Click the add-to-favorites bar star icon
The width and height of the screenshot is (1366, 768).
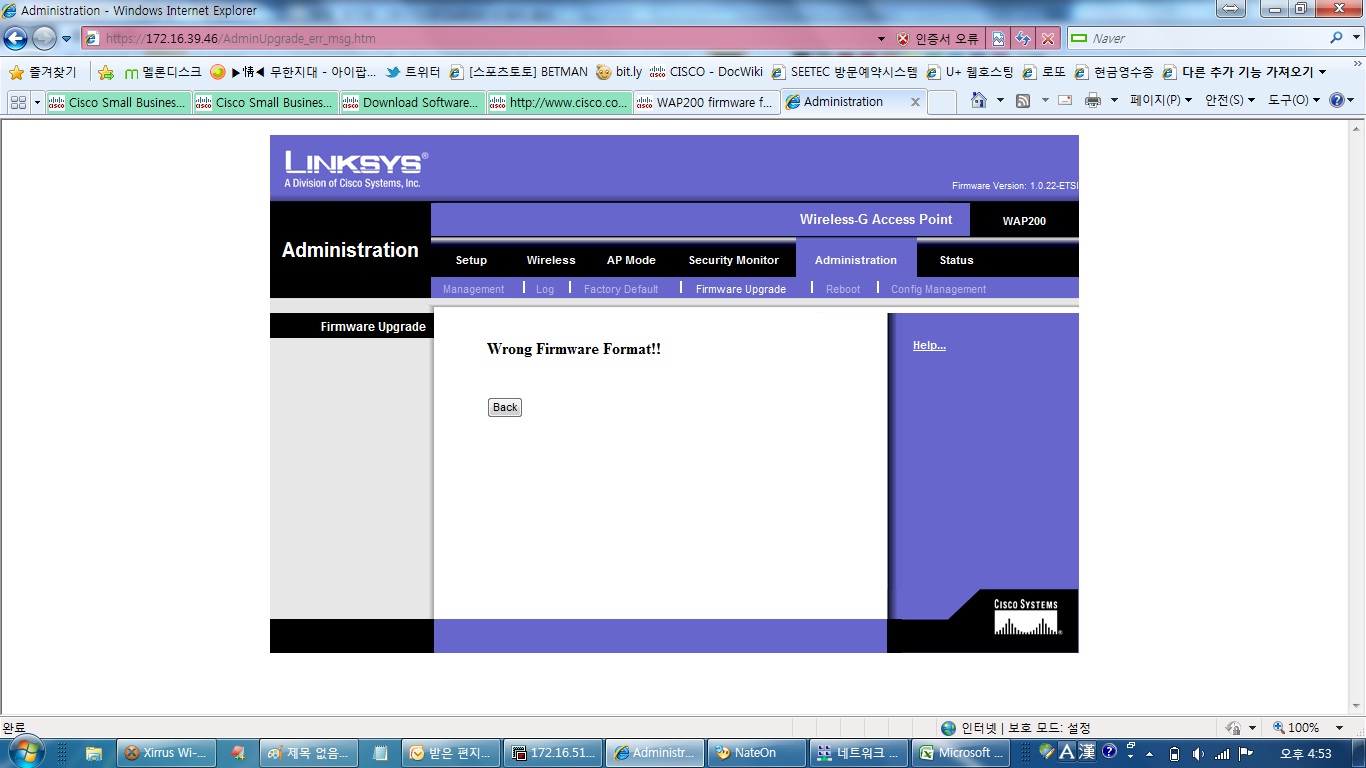click(106, 72)
